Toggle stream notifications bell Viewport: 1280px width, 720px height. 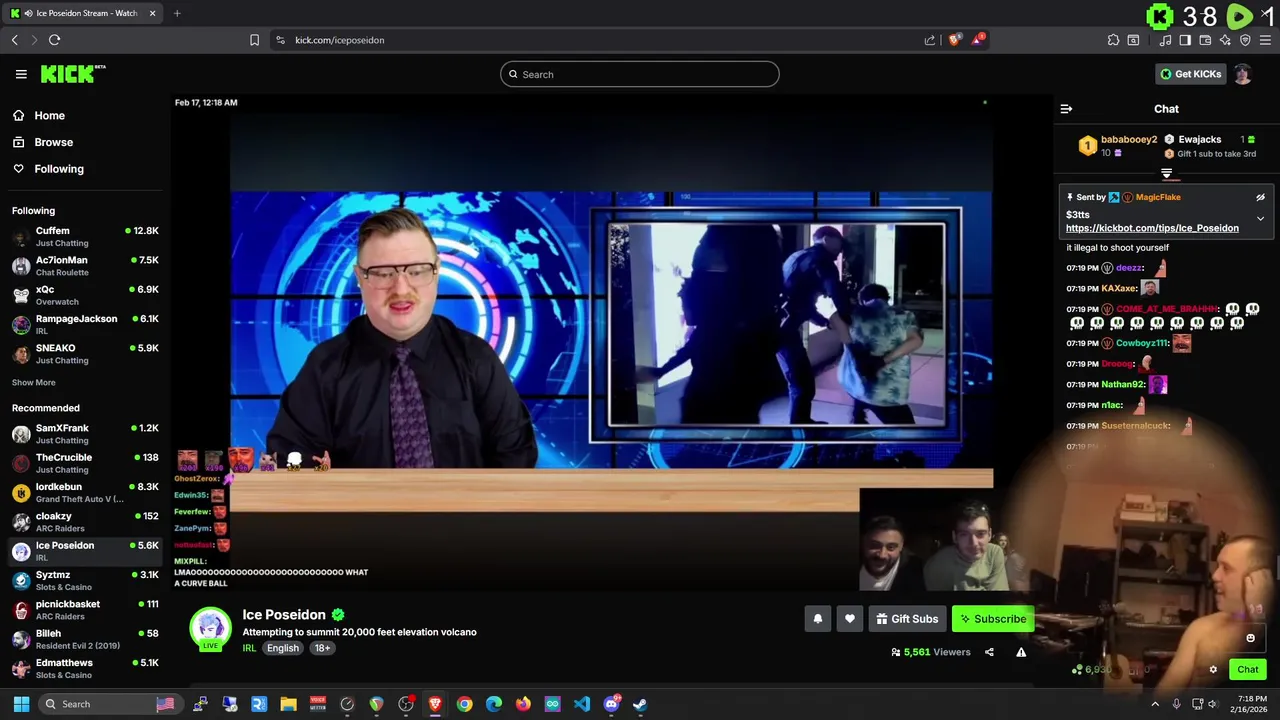pos(817,619)
